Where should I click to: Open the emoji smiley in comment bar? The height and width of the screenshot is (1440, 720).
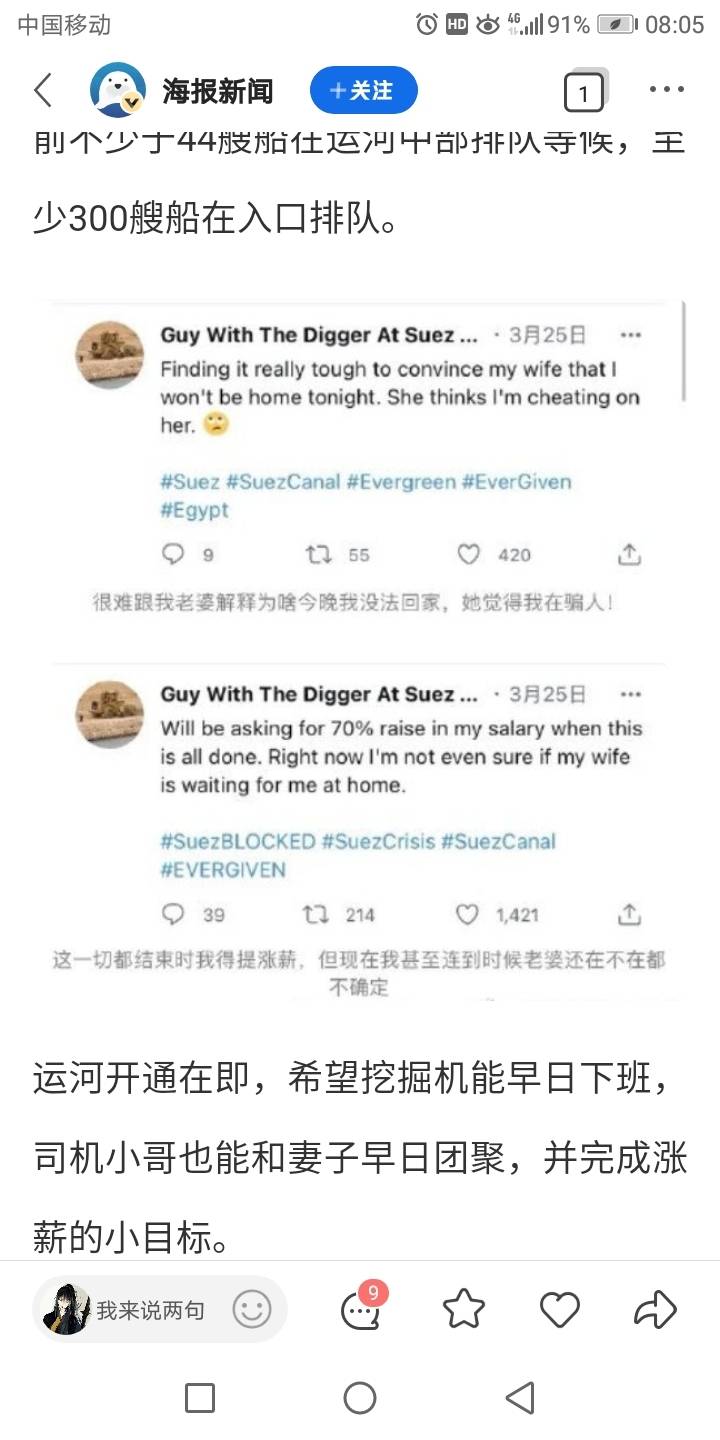coord(252,1309)
